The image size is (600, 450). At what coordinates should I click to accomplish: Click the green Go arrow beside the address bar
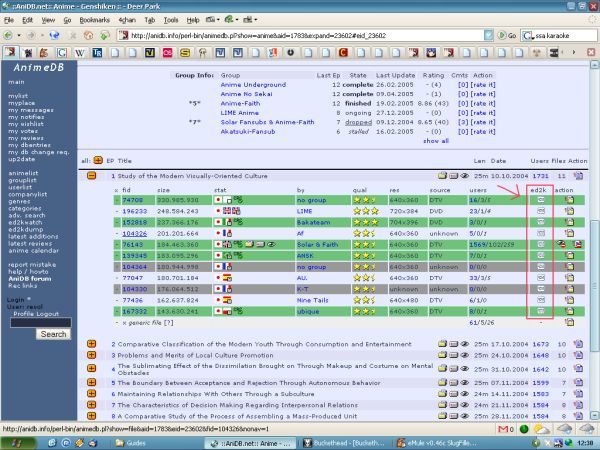(502, 36)
